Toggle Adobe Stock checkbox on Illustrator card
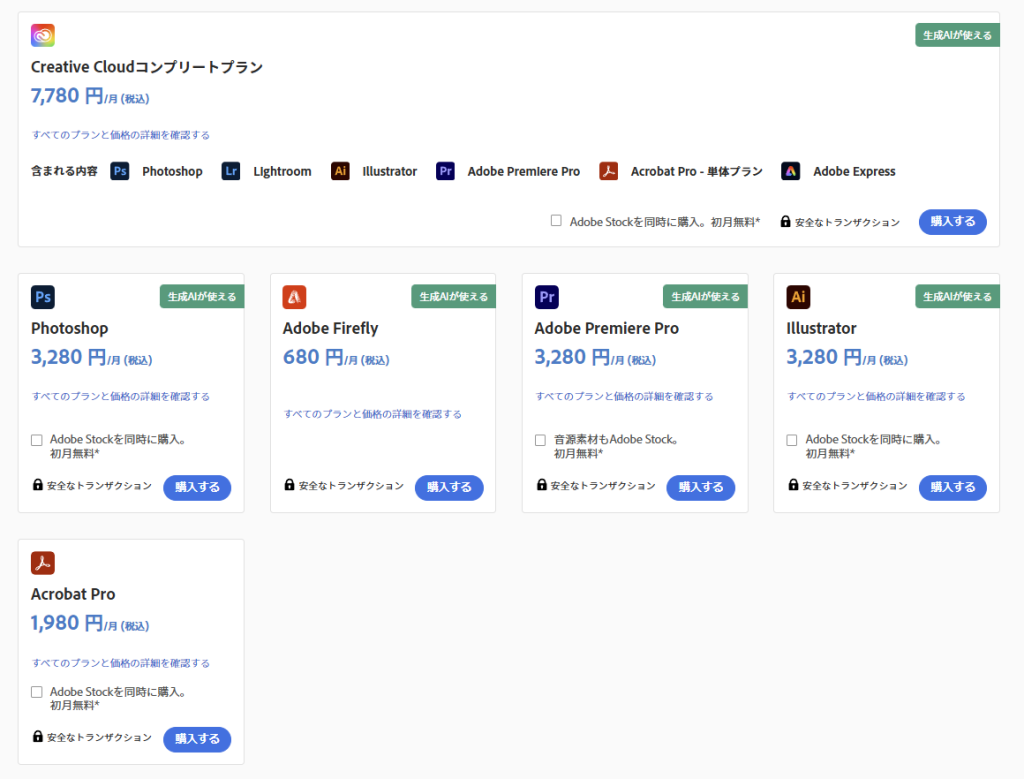Screen dimensions: 1024x779 point(792,440)
